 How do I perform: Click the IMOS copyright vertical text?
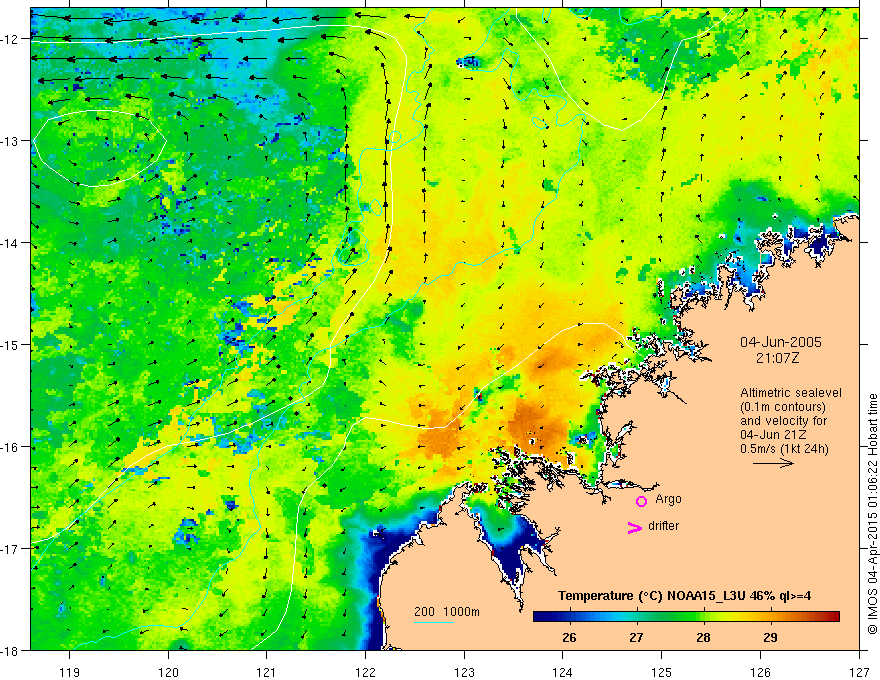point(872,514)
